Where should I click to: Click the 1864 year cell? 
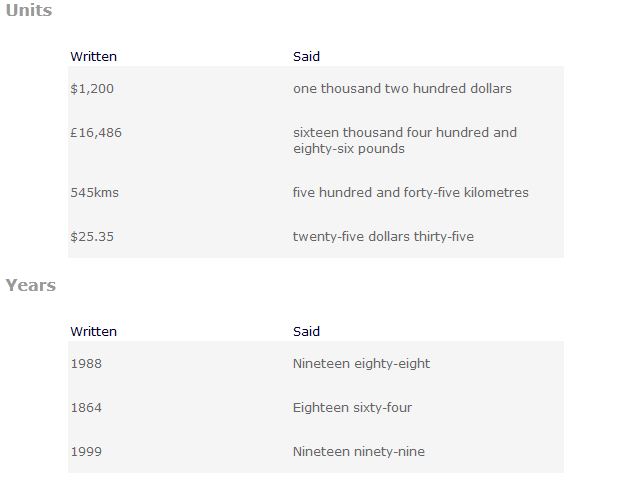coord(86,408)
